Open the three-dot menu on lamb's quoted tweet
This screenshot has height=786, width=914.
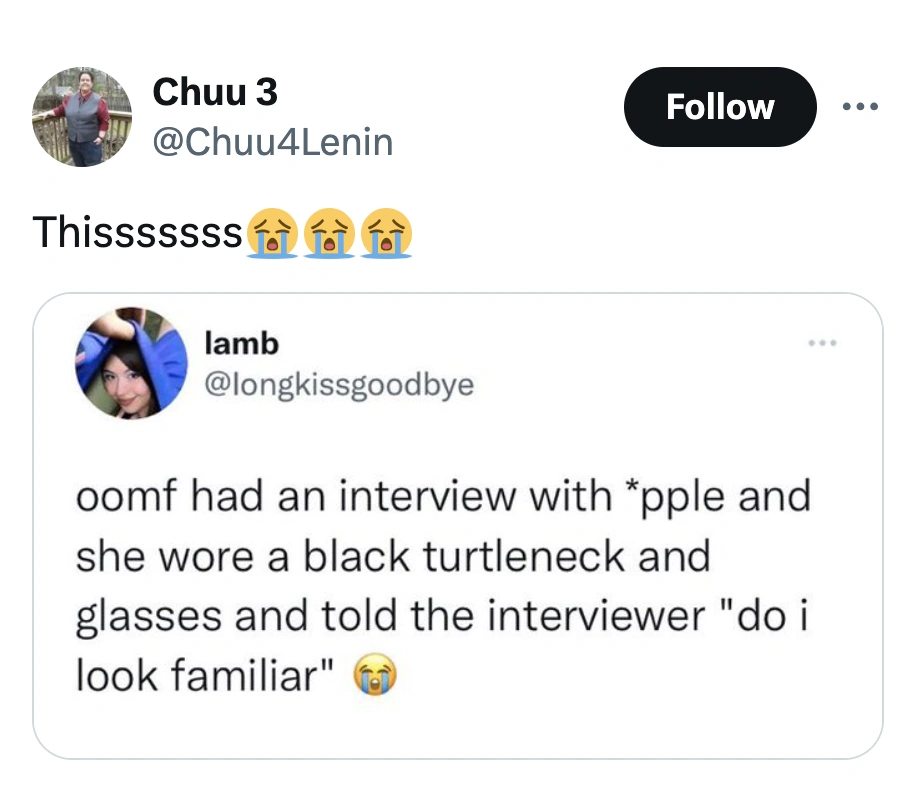click(x=824, y=342)
